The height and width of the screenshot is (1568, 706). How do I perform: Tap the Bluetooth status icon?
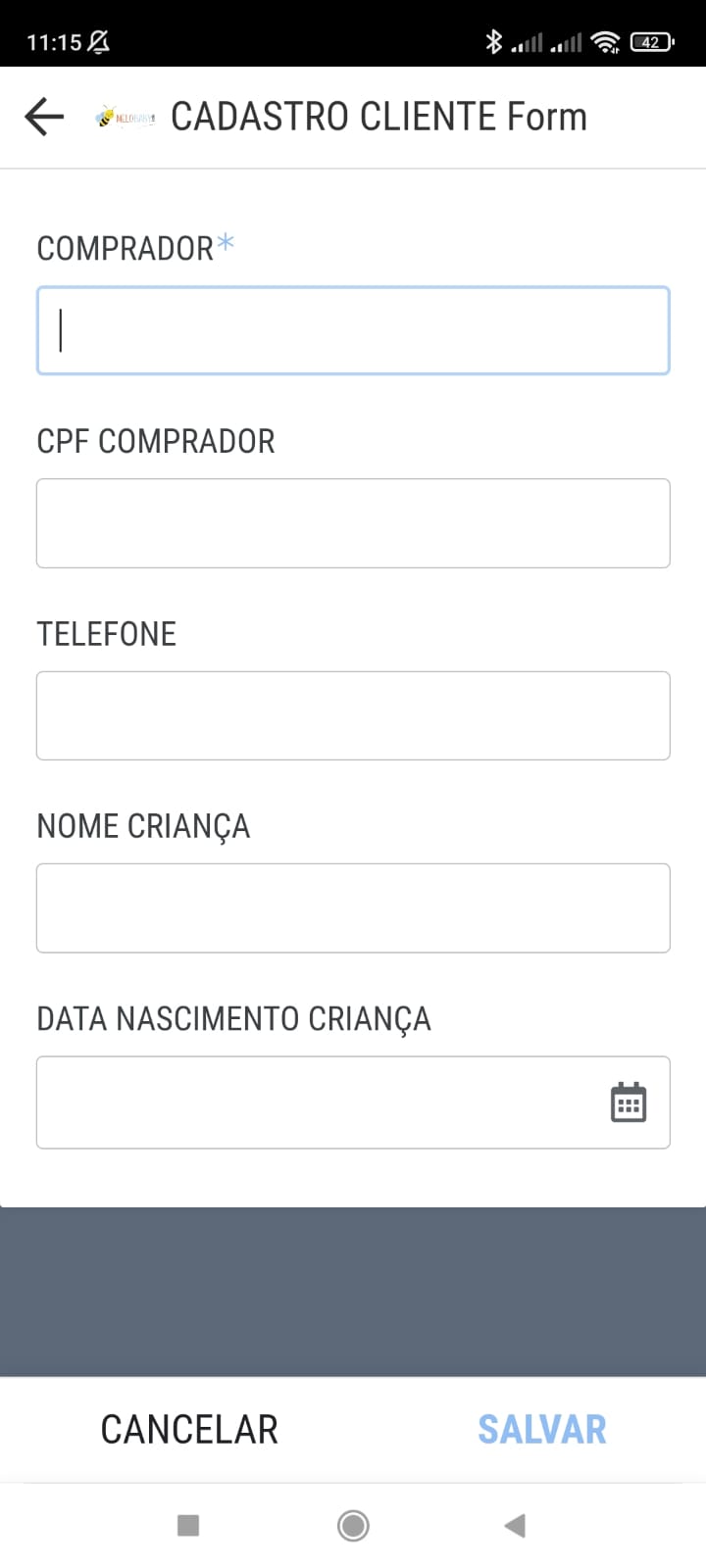coord(493,41)
